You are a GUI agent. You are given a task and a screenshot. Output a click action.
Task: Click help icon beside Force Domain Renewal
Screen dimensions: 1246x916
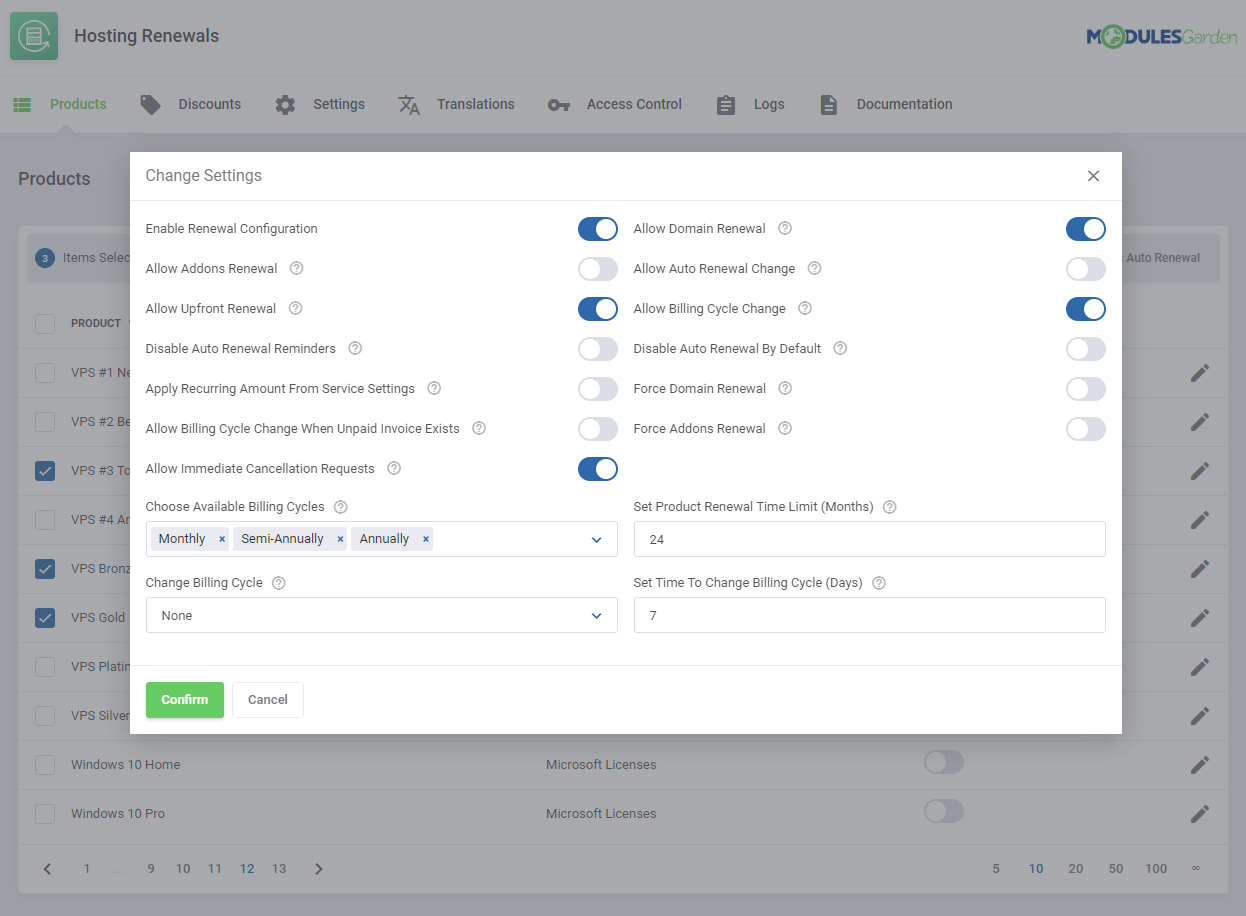pyautogui.click(x=785, y=389)
